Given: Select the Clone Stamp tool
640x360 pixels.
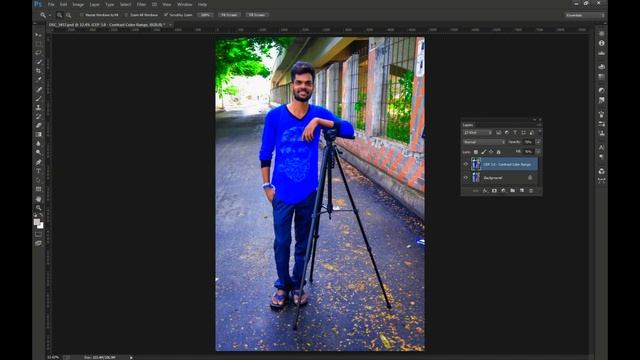Looking at the screenshot, I should coord(38,108).
